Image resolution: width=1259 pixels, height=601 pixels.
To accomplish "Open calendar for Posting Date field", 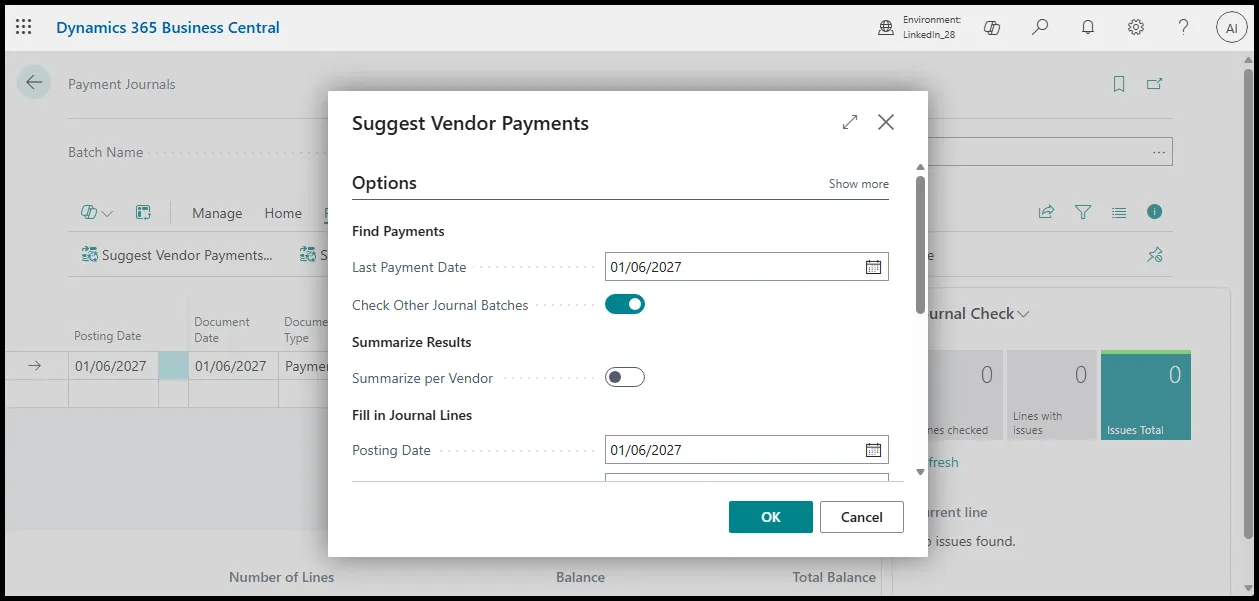I will tap(873, 450).
